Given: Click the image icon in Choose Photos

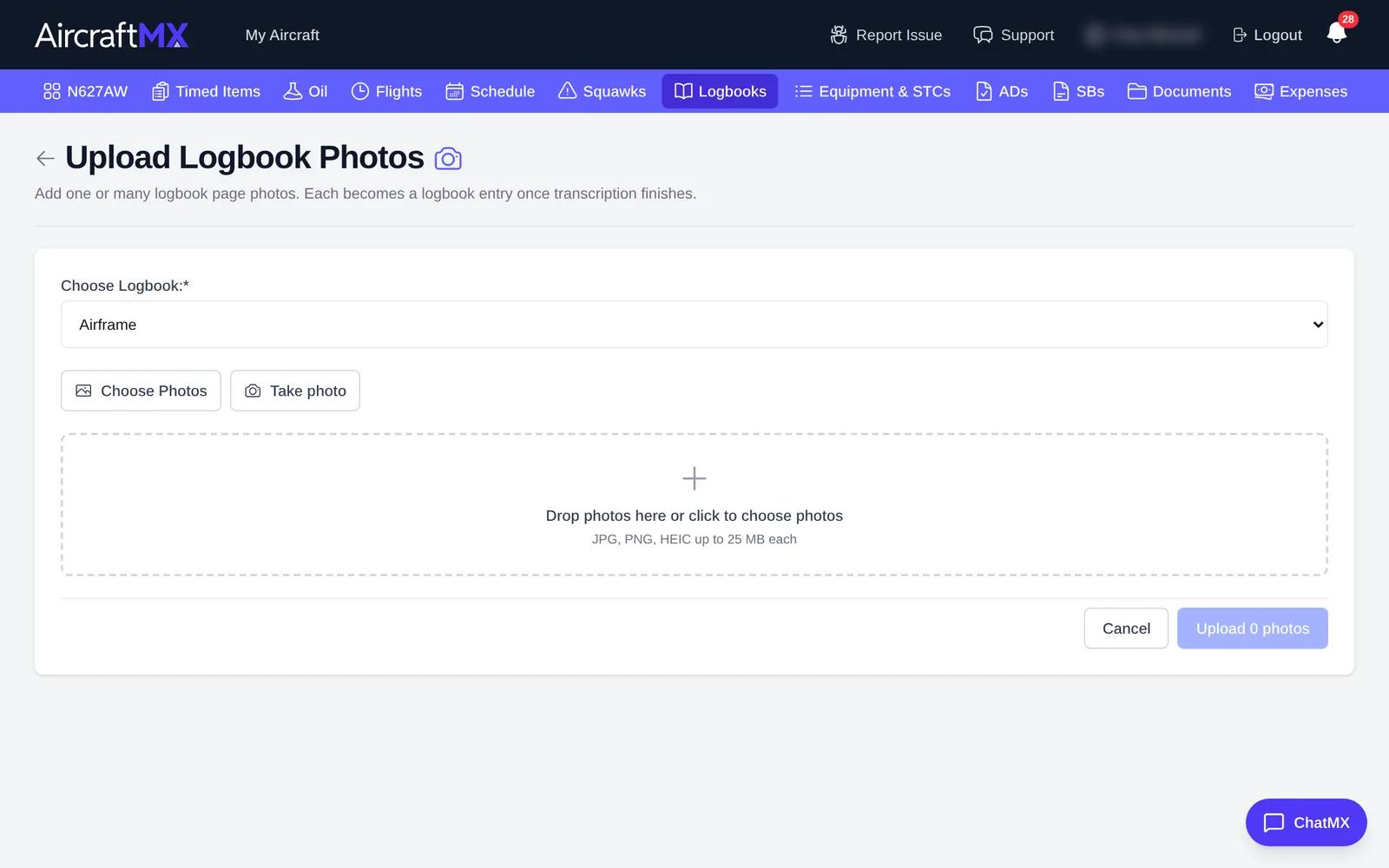Looking at the screenshot, I should click(83, 391).
